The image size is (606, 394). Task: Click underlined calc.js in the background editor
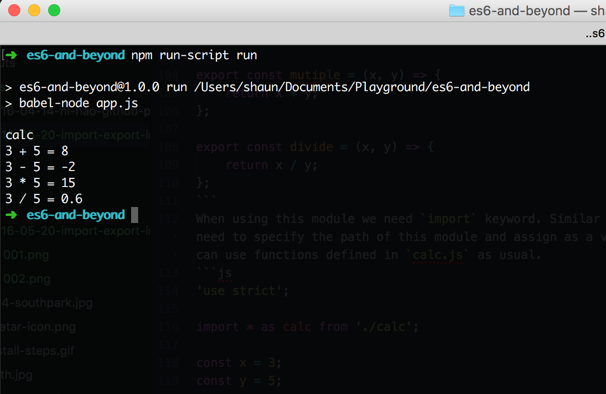438,255
